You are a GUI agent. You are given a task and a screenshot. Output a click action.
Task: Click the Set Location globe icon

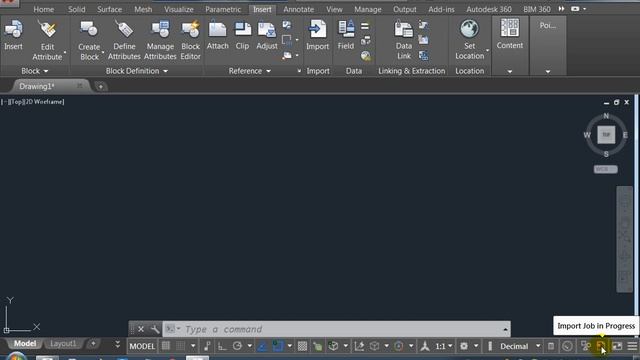469,29
